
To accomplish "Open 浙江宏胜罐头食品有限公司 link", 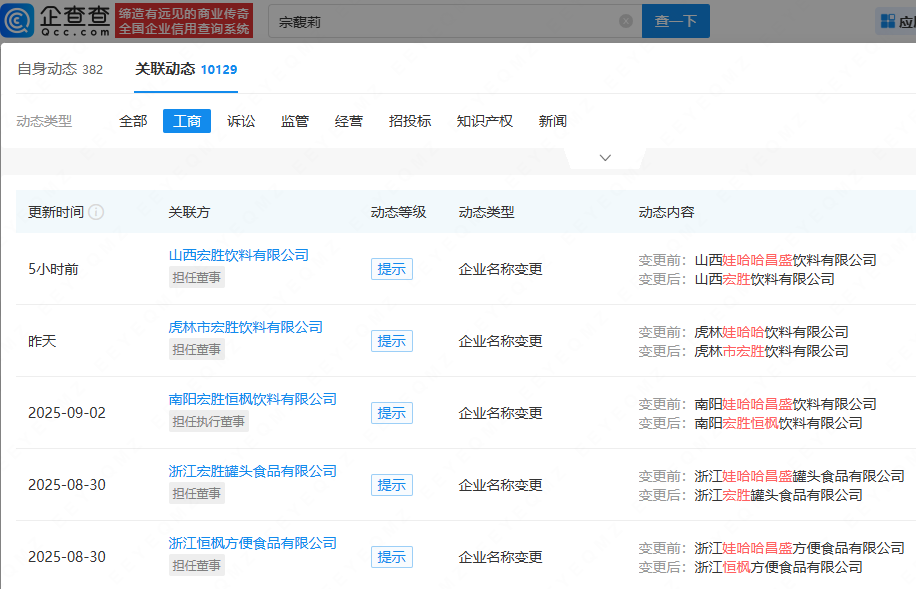I will 252,470.
